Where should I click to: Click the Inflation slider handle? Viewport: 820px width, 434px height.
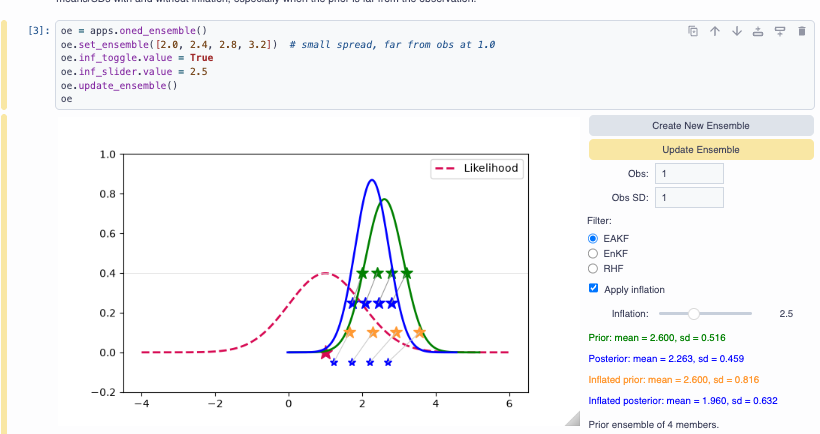(x=693, y=314)
